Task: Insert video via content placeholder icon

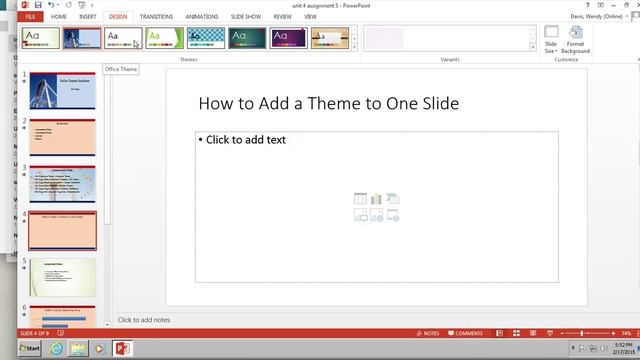Action: tap(393, 215)
